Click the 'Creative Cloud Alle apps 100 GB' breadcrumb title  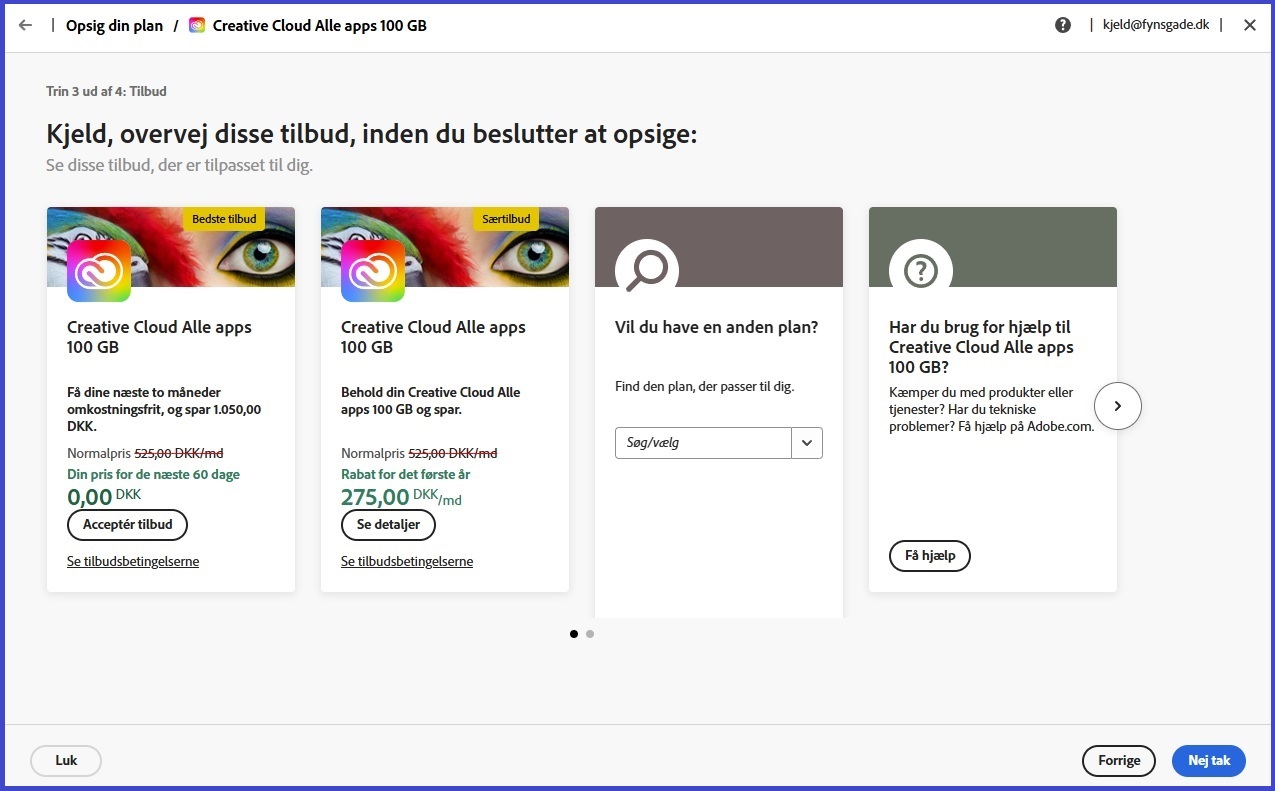tap(320, 26)
